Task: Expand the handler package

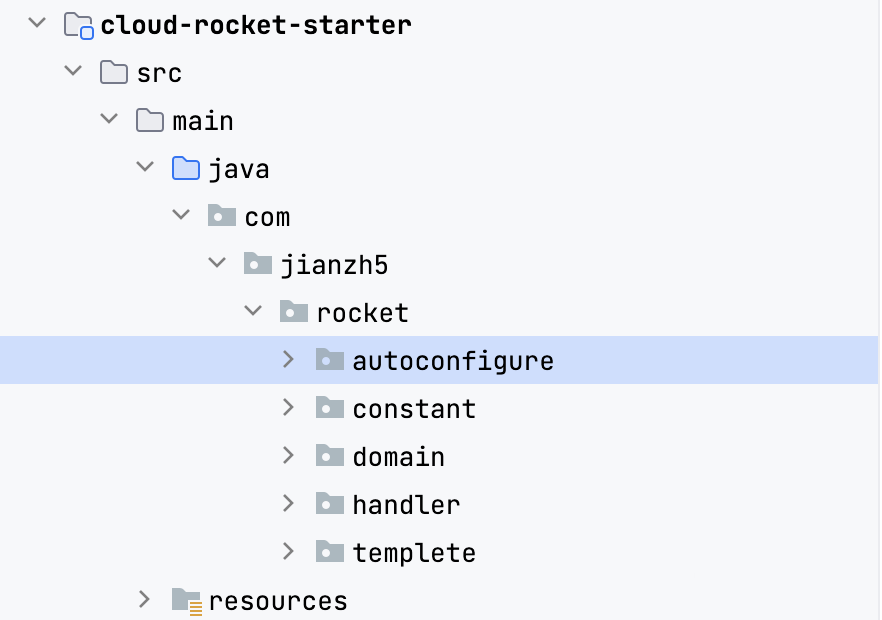Action: point(288,502)
